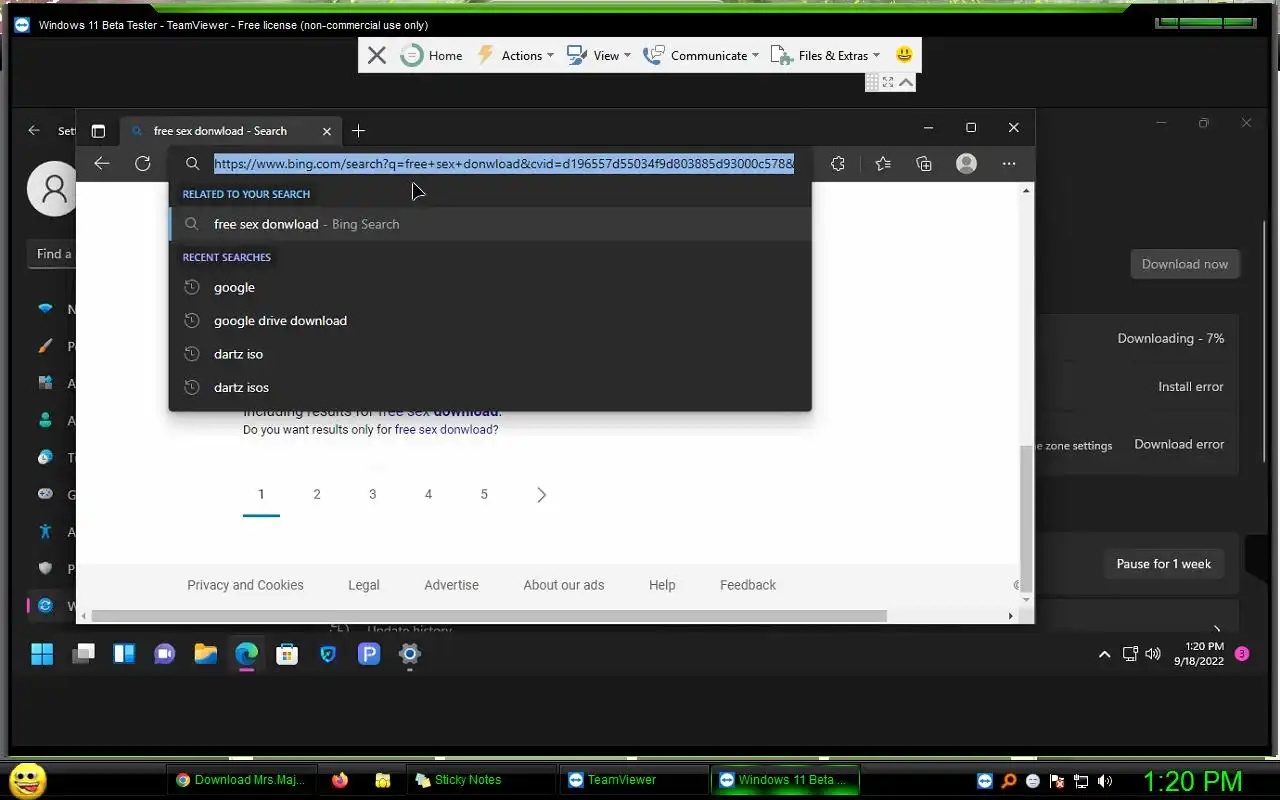Image resolution: width=1280 pixels, height=800 pixels.
Task: Click Pause for 1 week button
Action: [x=1164, y=564]
